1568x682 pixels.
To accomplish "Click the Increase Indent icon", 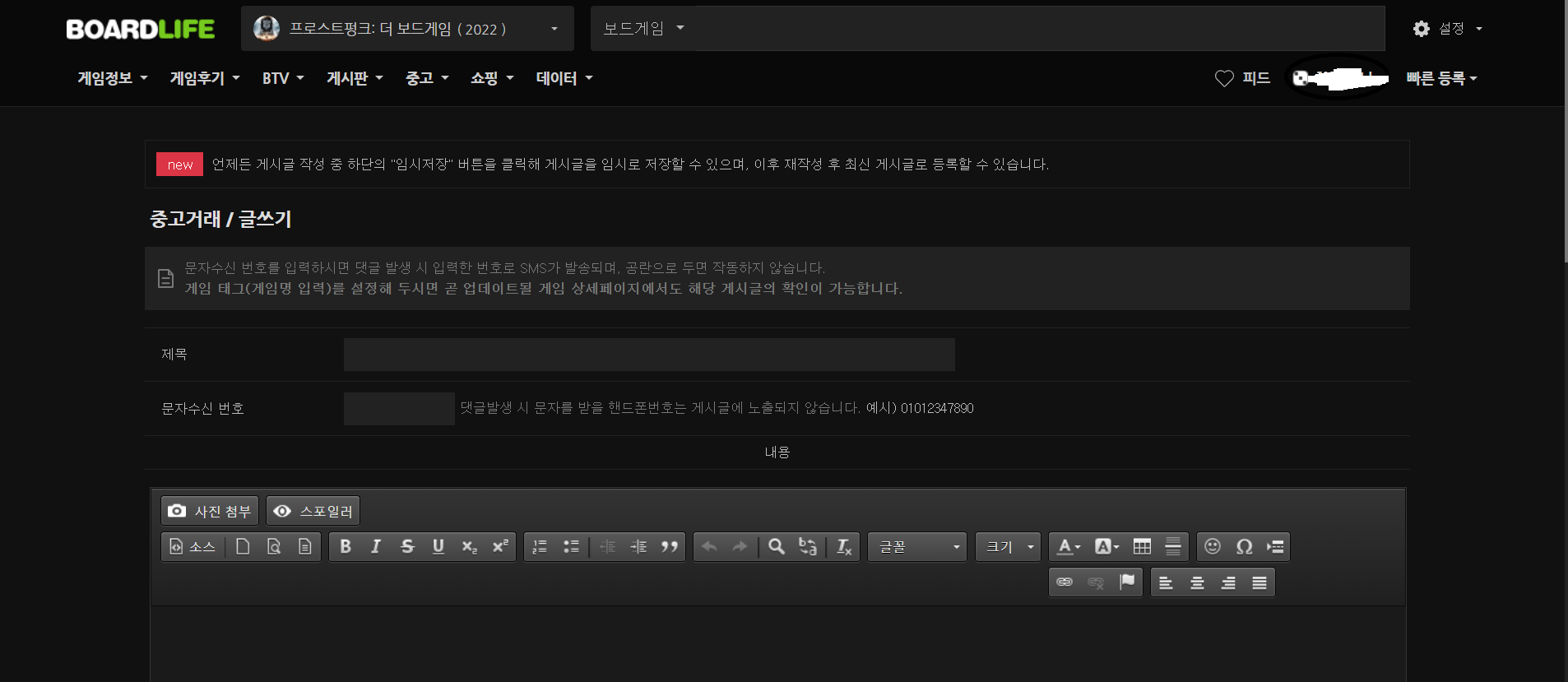I will [638, 546].
